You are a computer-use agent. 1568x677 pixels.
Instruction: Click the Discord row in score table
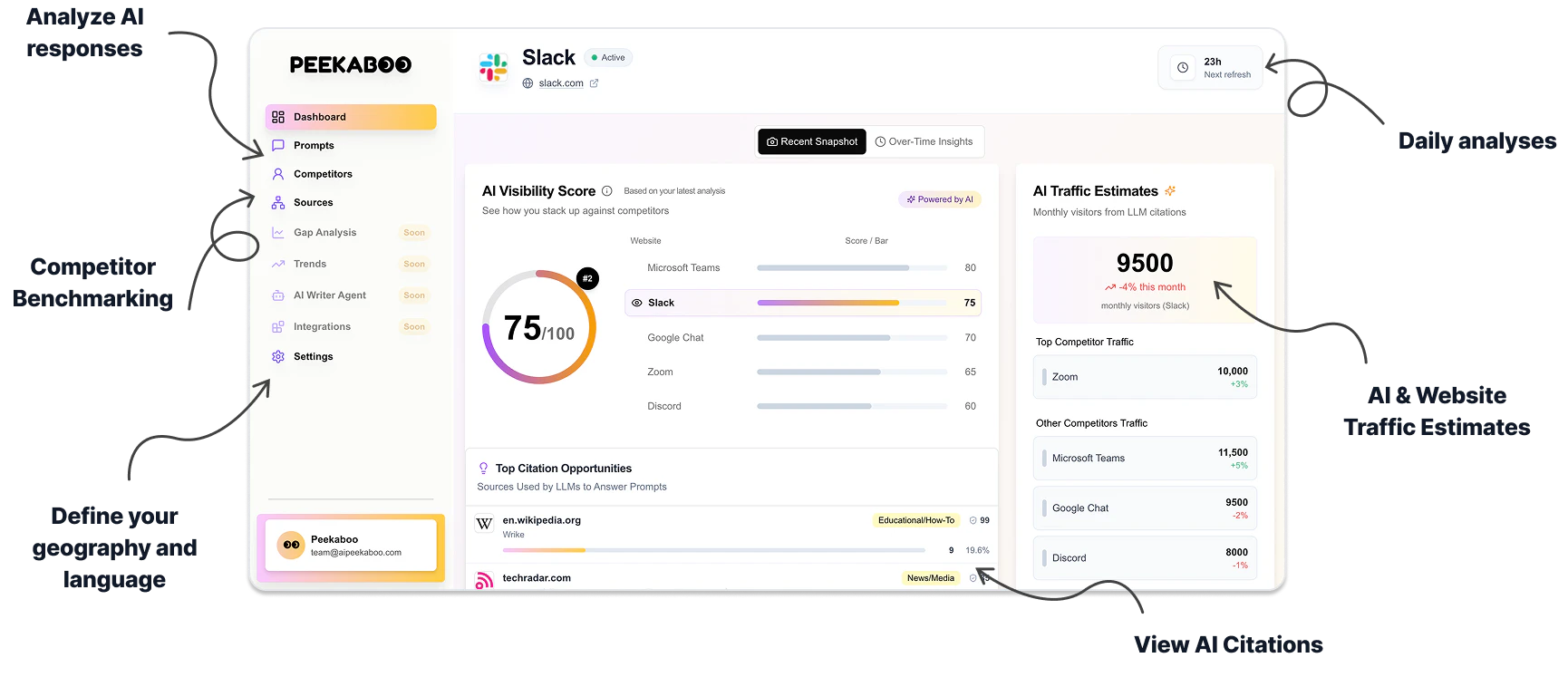coord(803,407)
